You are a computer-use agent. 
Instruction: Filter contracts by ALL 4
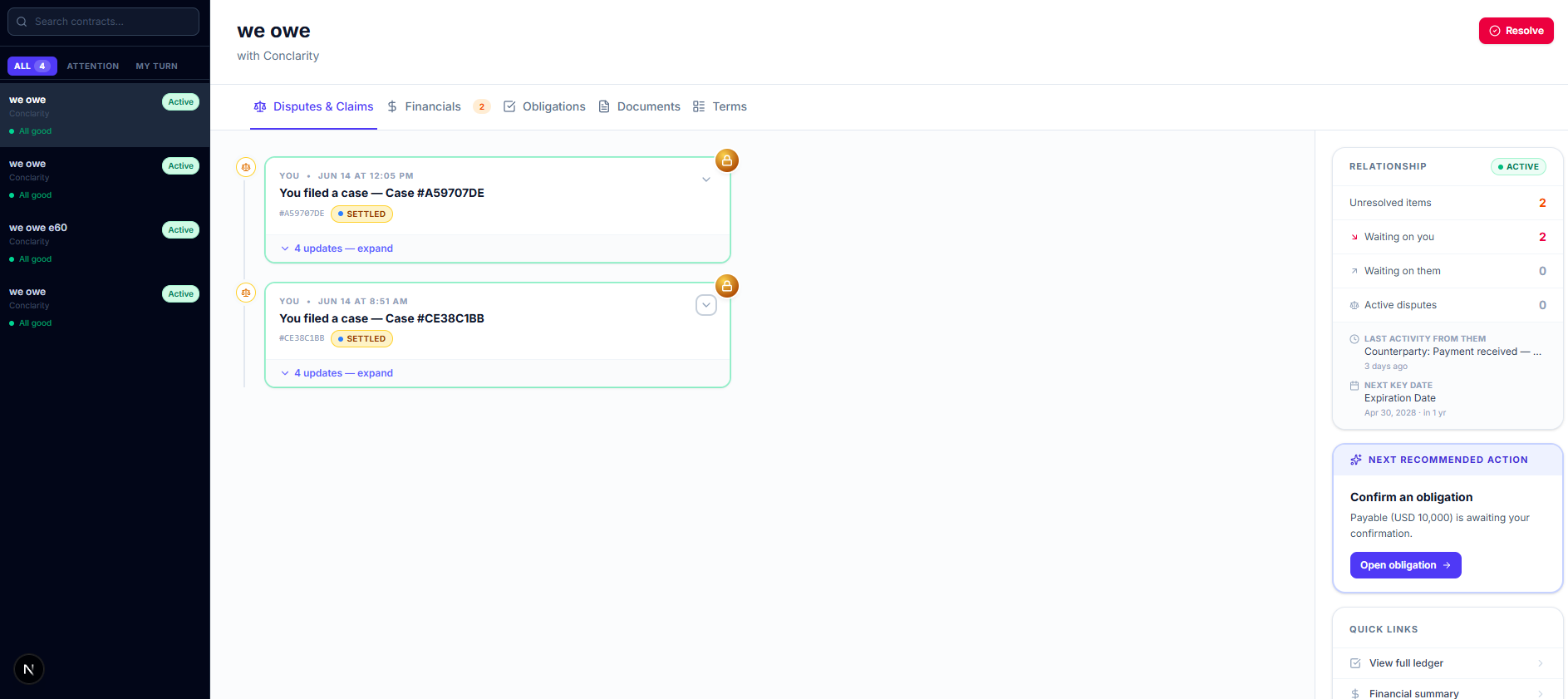click(x=32, y=66)
